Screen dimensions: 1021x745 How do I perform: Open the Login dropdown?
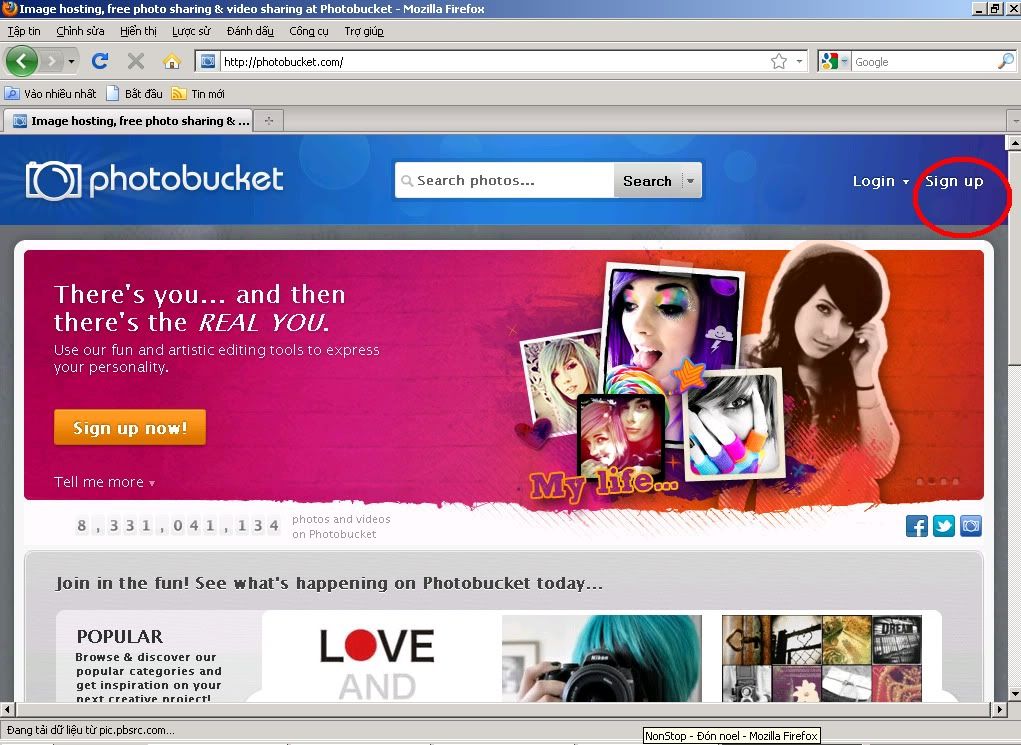click(880, 181)
